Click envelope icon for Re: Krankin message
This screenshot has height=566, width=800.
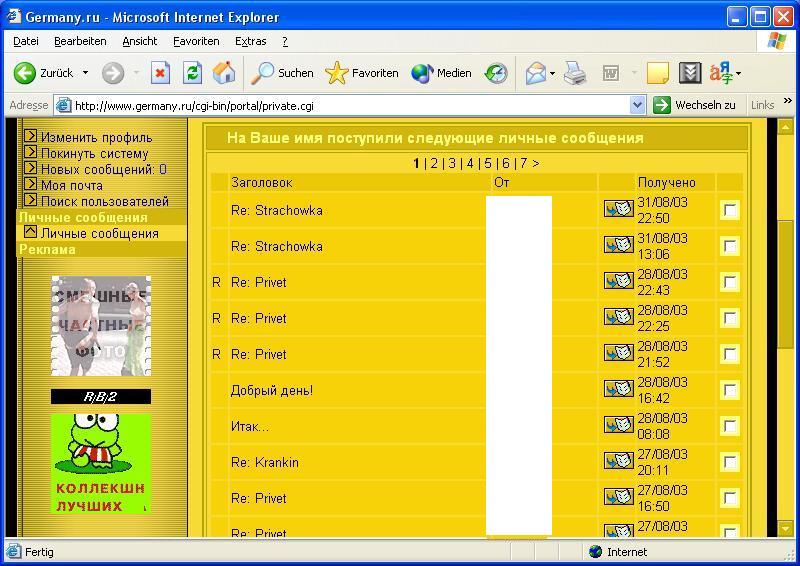pos(618,461)
